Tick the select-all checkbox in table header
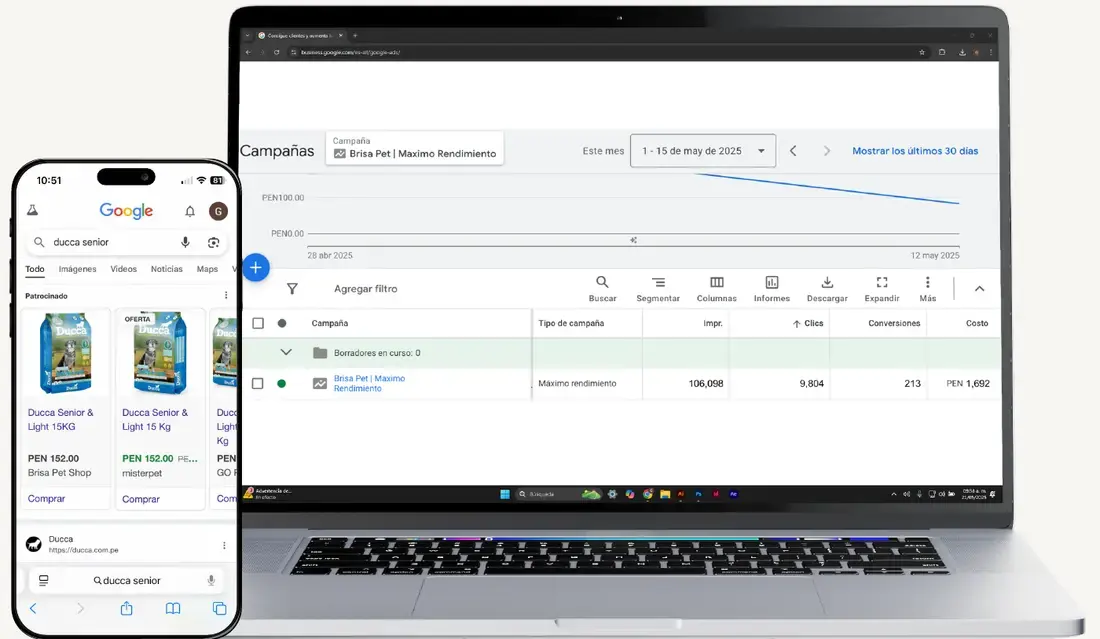1100x639 pixels. (x=258, y=323)
